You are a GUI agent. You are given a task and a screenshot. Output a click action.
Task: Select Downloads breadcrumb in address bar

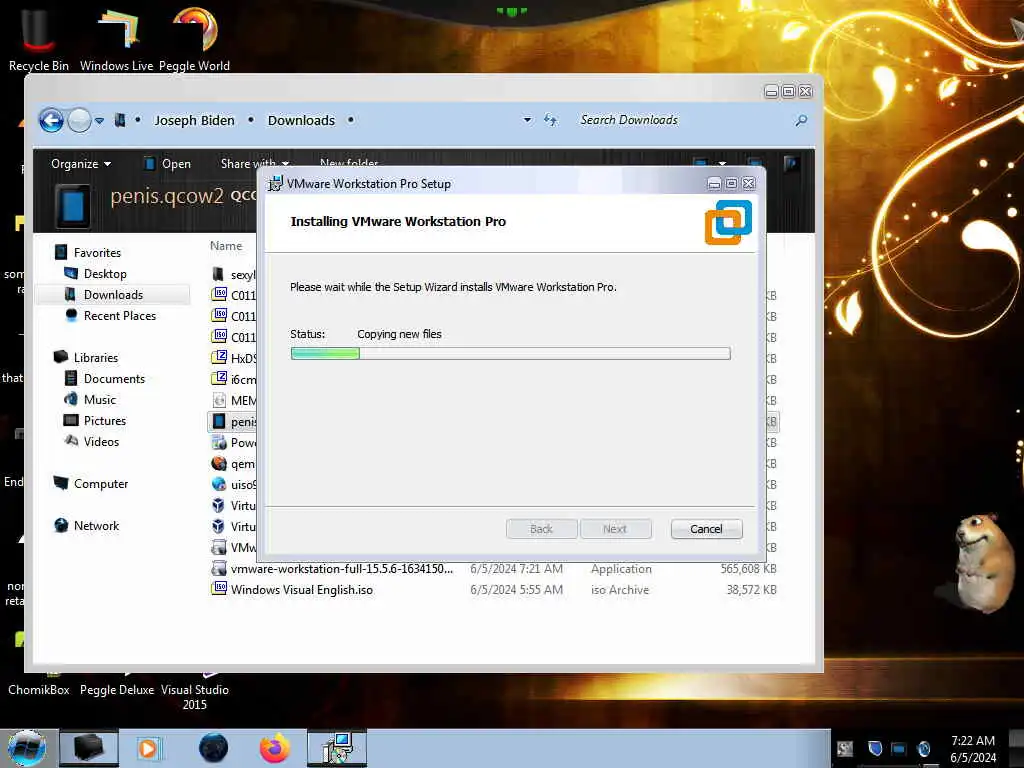click(301, 120)
